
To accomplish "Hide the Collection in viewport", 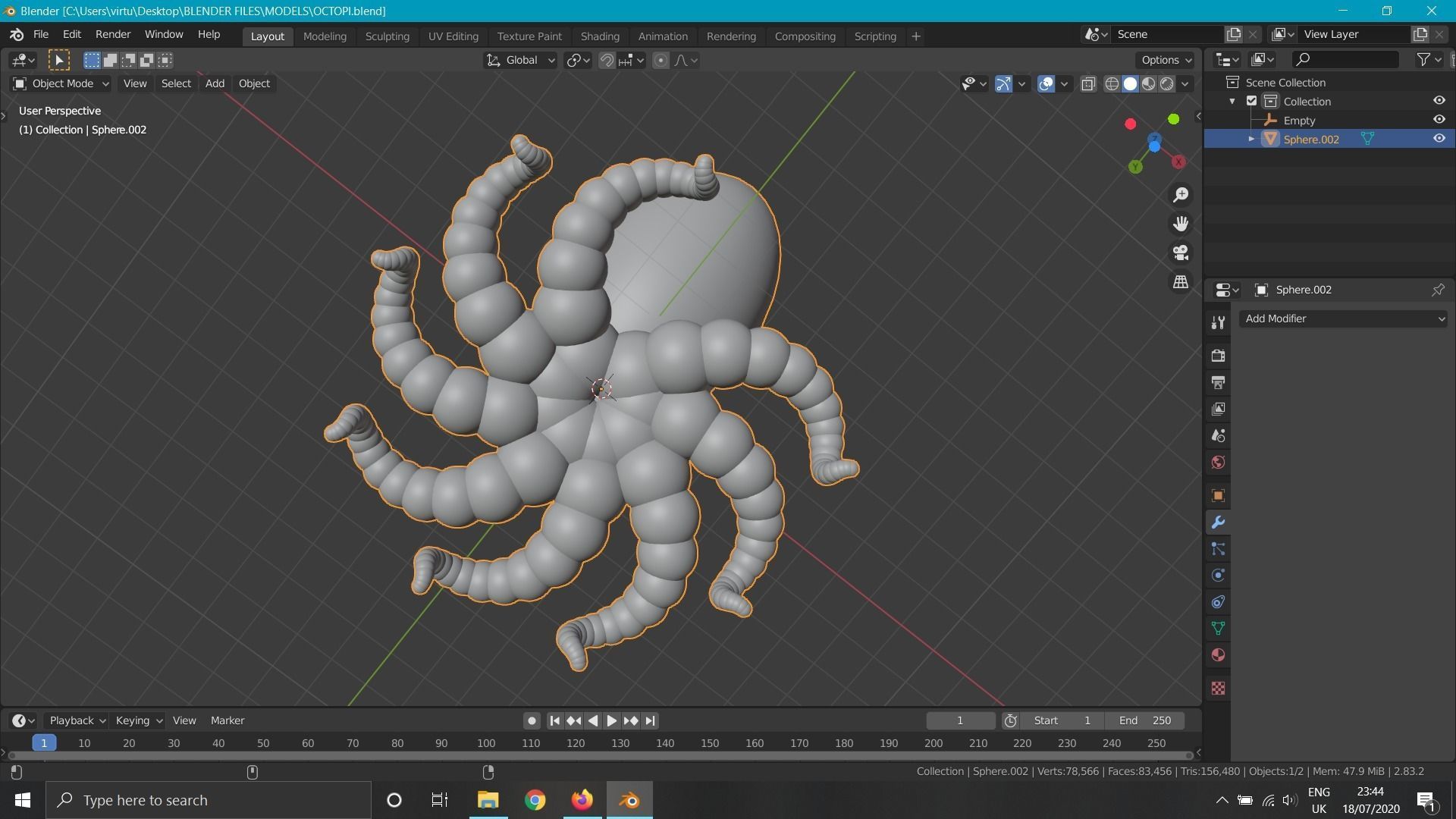I will (1439, 101).
